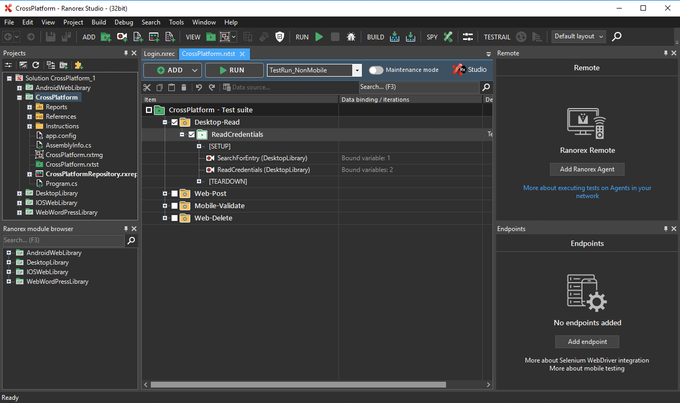Screen dimensions: 680x403
Task: Open the Project menu
Action: 73,22
